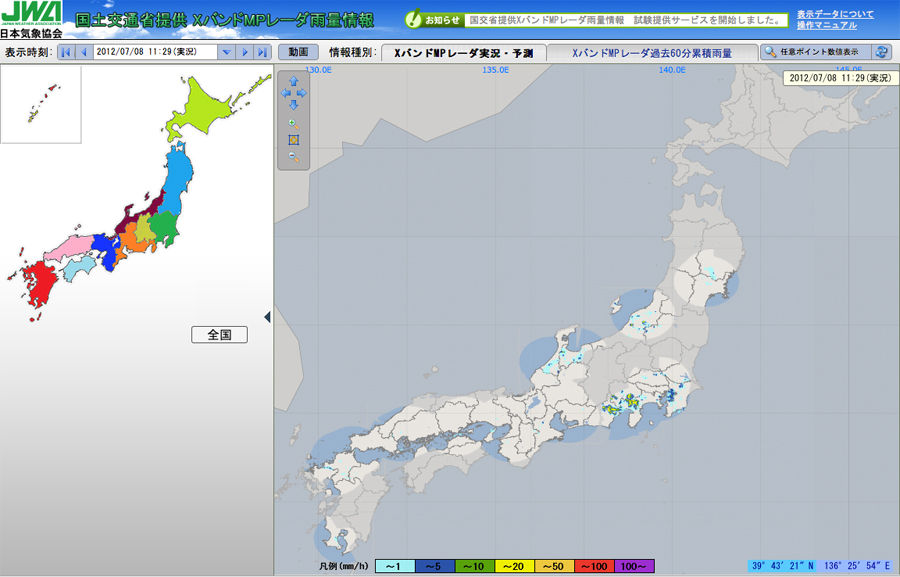
Task: Zoom out with the minus magnifier icon
Action: click(293, 157)
